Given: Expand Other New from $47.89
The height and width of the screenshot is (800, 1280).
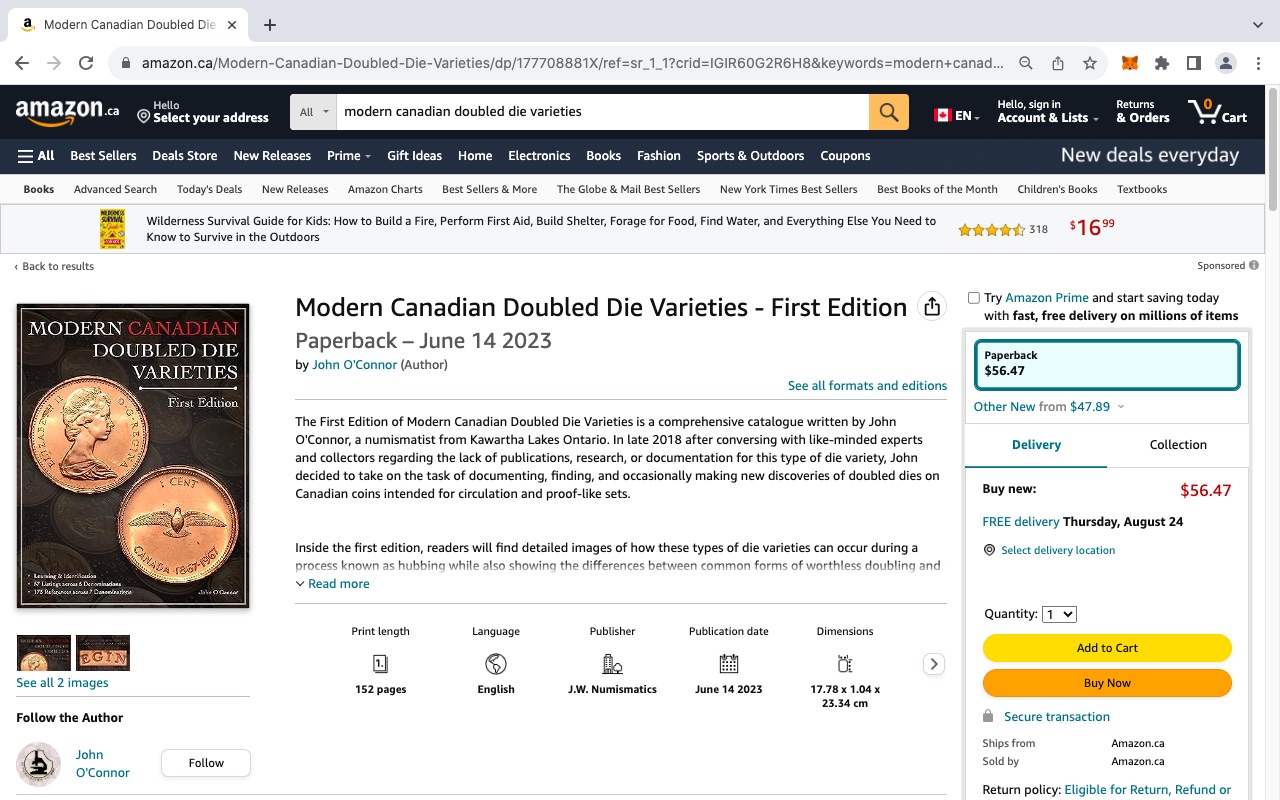Looking at the screenshot, I should pyautogui.click(x=1049, y=407).
